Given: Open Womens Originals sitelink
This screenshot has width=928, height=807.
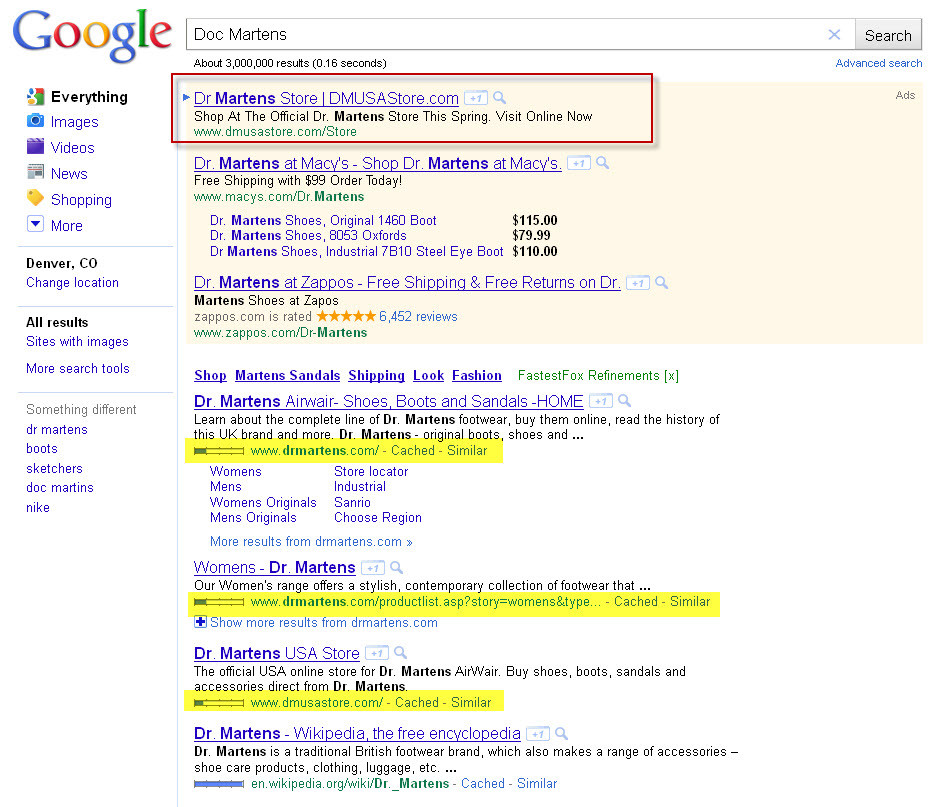Looking at the screenshot, I should [x=263, y=502].
